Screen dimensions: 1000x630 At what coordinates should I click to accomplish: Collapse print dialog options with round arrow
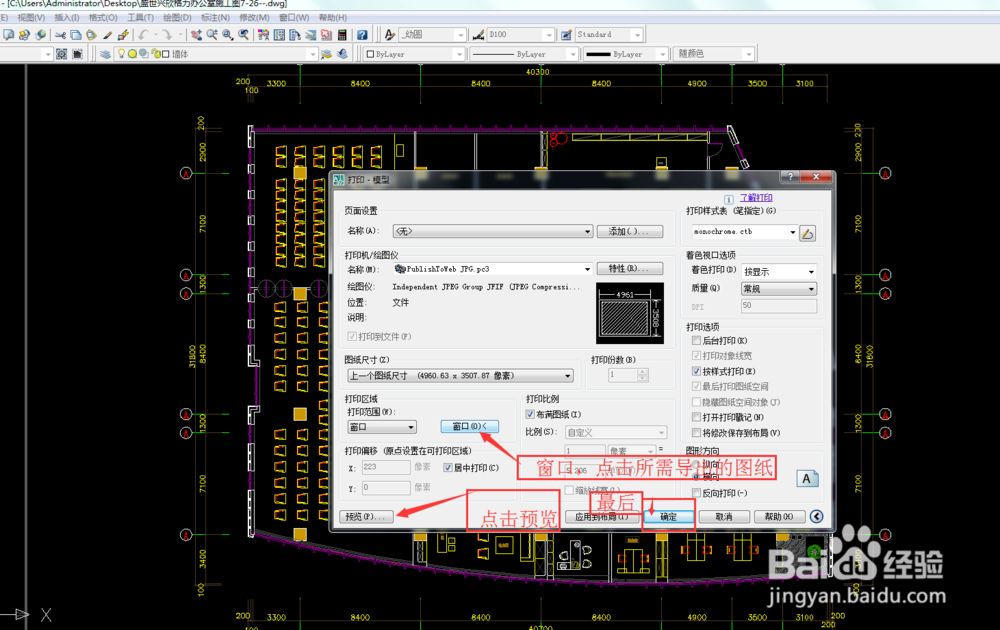(816, 516)
